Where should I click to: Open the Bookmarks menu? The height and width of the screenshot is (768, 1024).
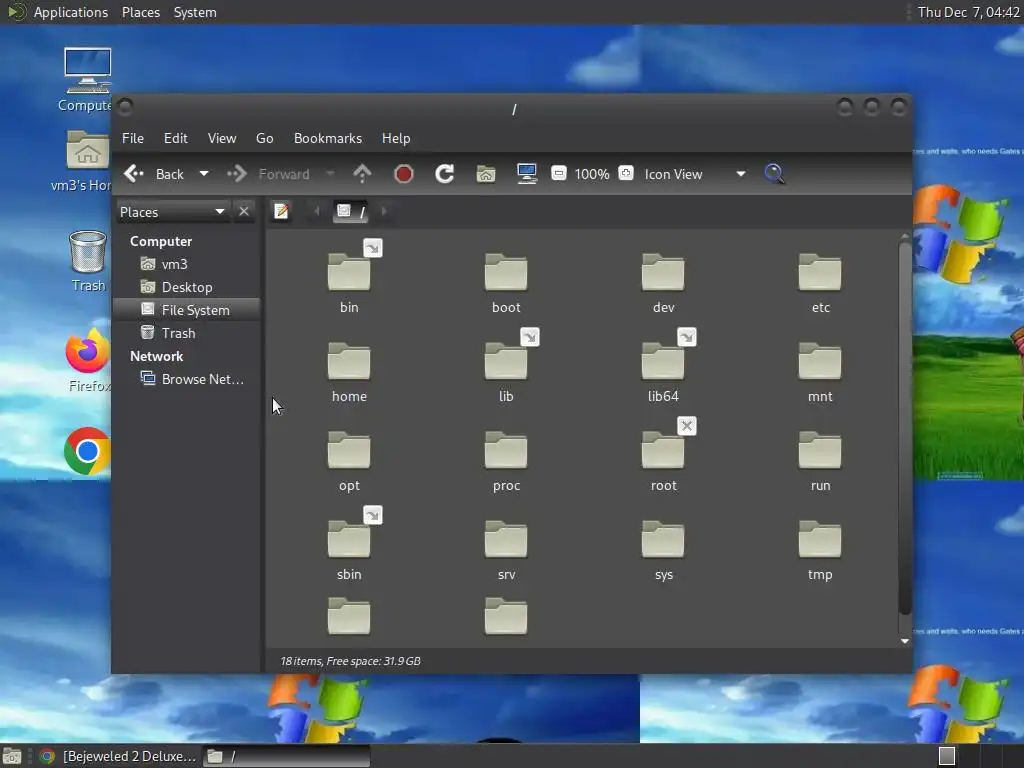click(327, 138)
